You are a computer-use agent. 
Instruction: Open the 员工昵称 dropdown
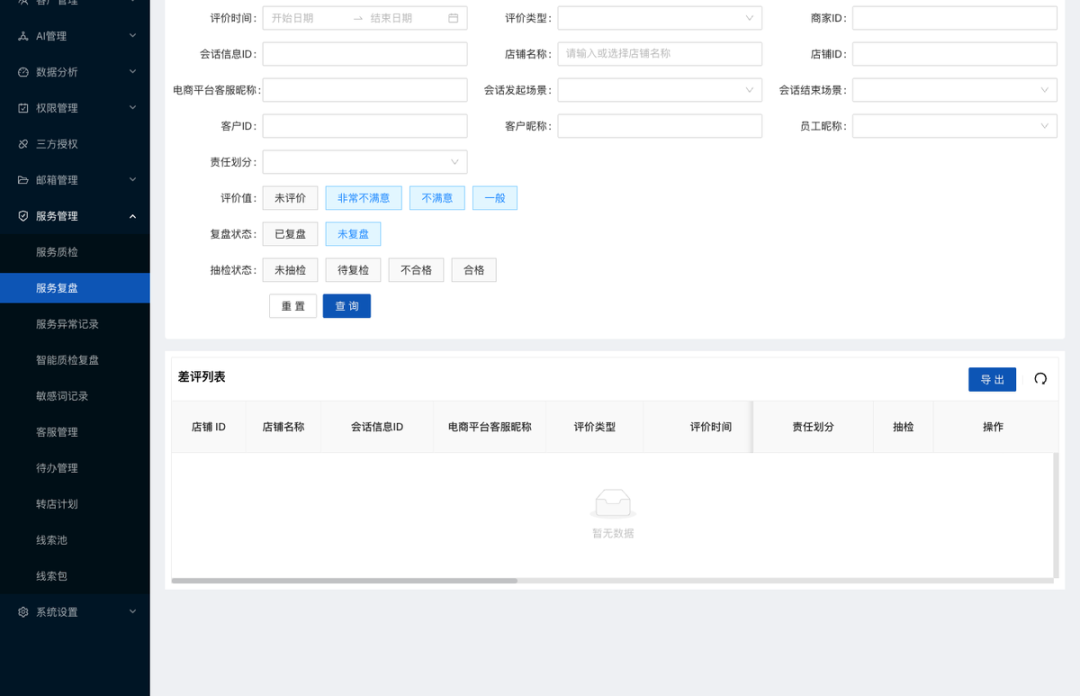(x=955, y=126)
